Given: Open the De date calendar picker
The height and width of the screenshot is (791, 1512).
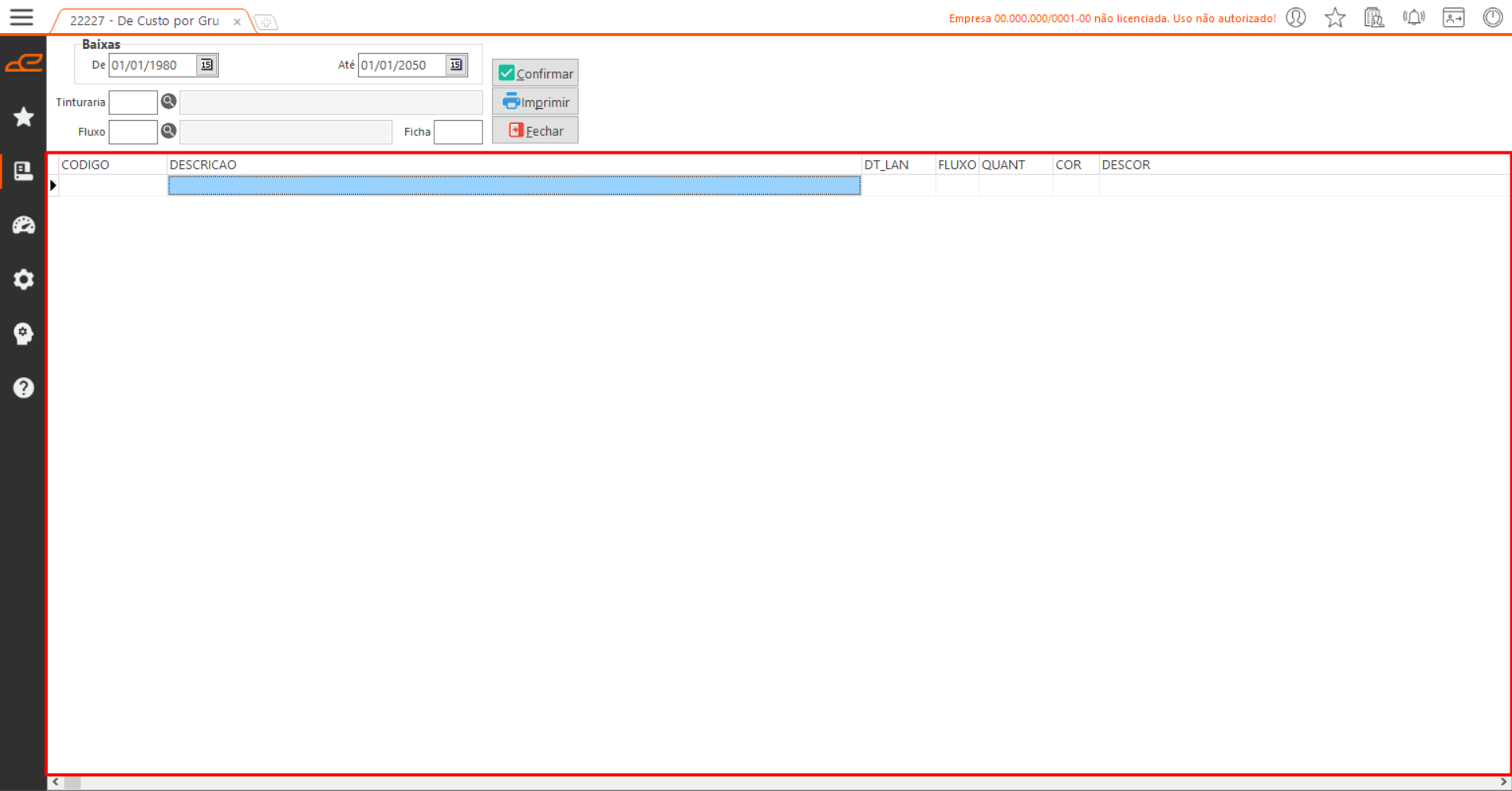Looking at the screenshot, I should pos(207,65).
